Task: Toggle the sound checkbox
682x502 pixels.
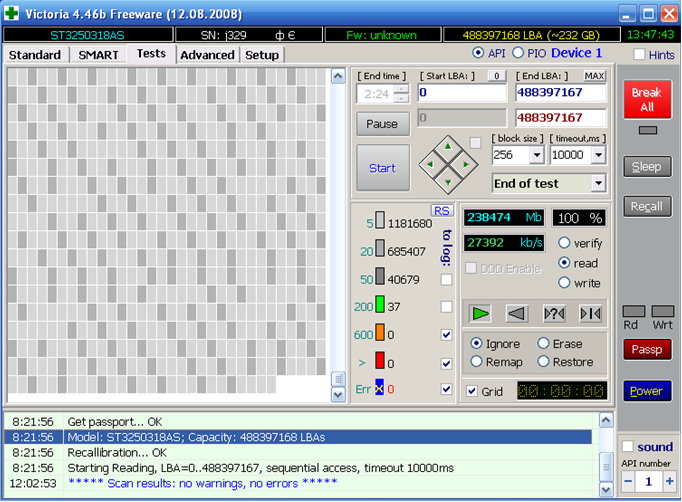Action: coord(627,446)
